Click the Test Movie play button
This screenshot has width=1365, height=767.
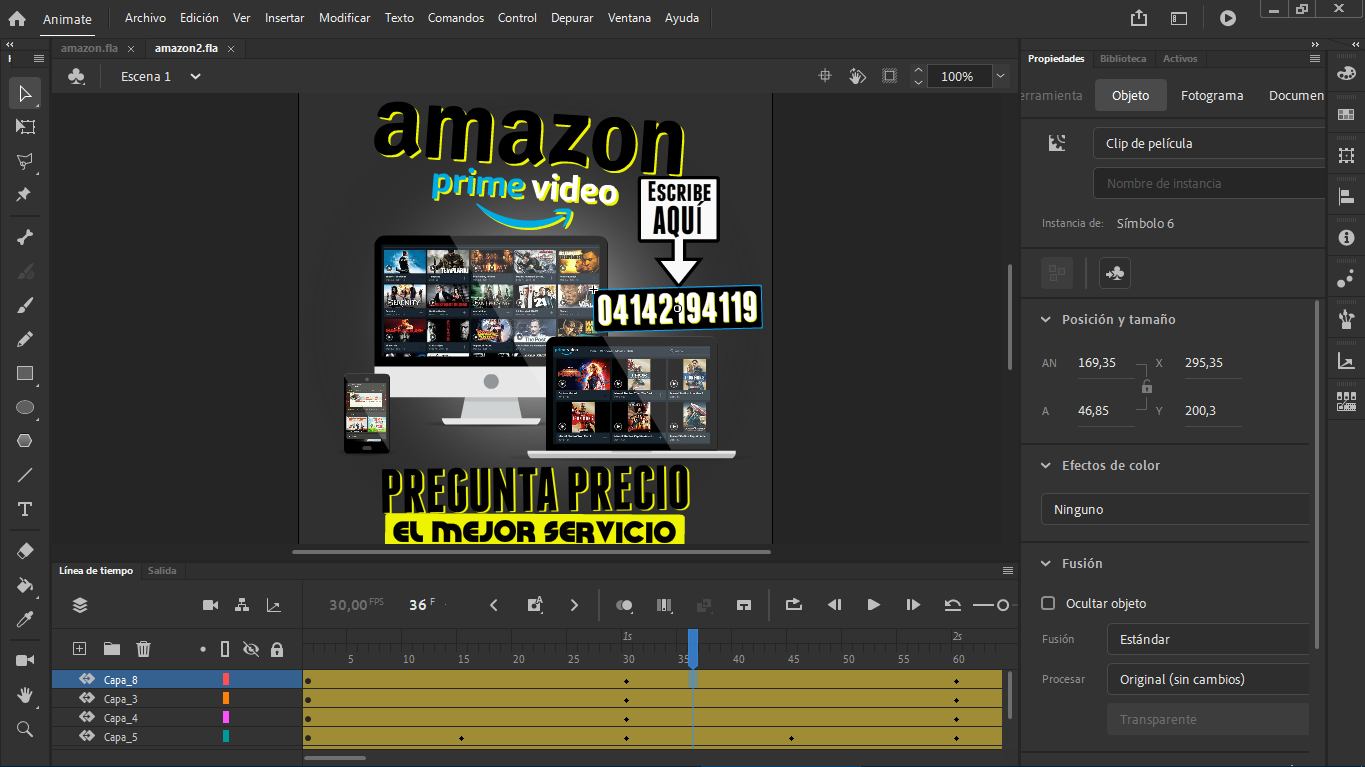pyautogui.click(x=1228, y=18)
